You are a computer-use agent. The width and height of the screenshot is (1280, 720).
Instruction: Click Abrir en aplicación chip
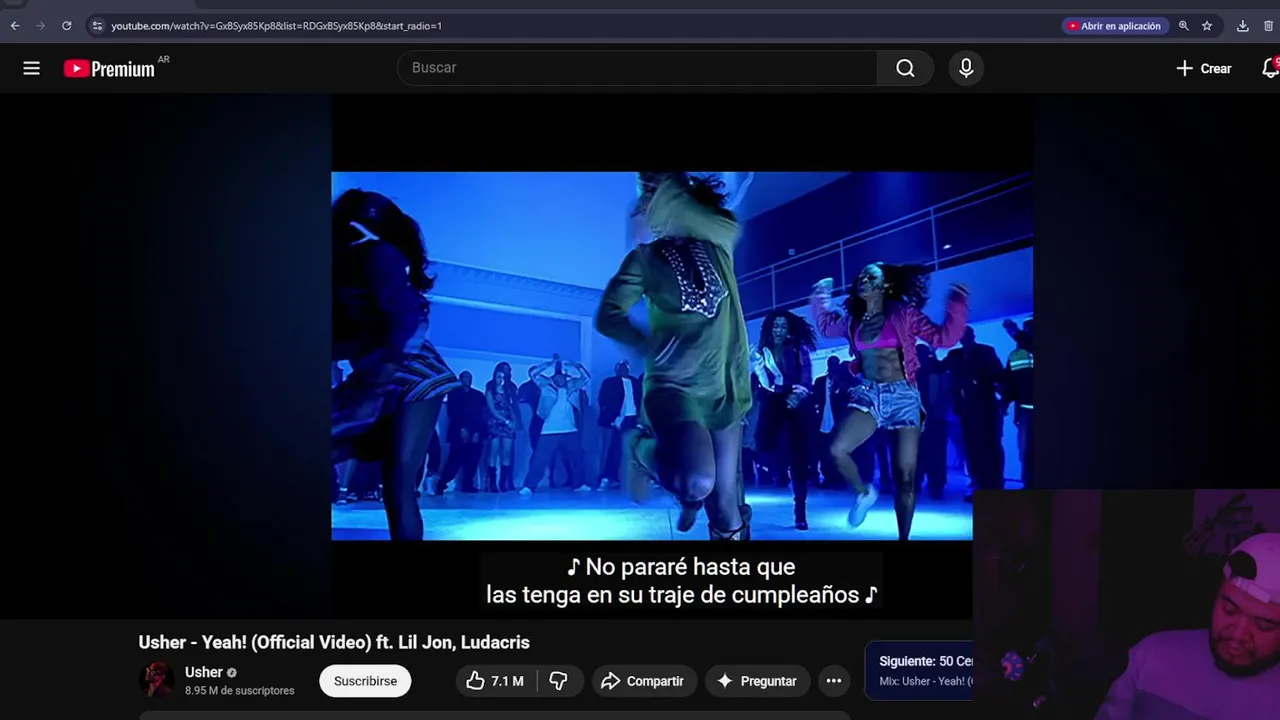[x=1115, y=26]
